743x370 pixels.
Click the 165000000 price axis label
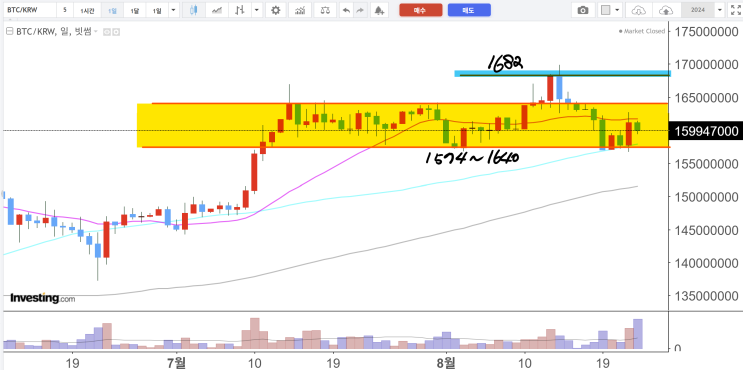(x=707, y=98)
